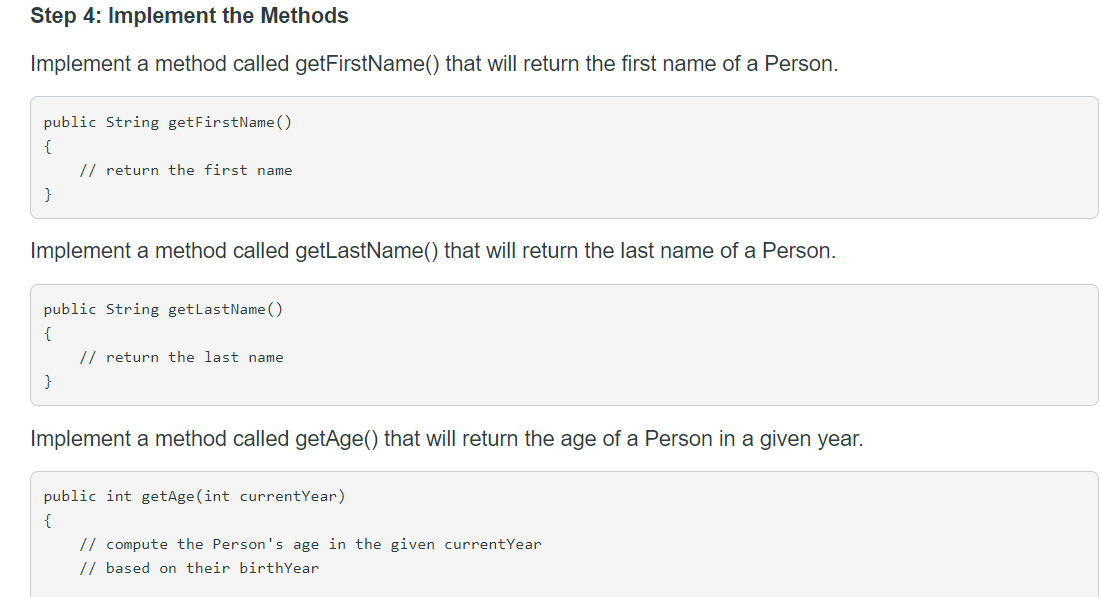The image size is (1102, 597).
Task: Click the '// return the first name' comment
Action: (186, 170)
